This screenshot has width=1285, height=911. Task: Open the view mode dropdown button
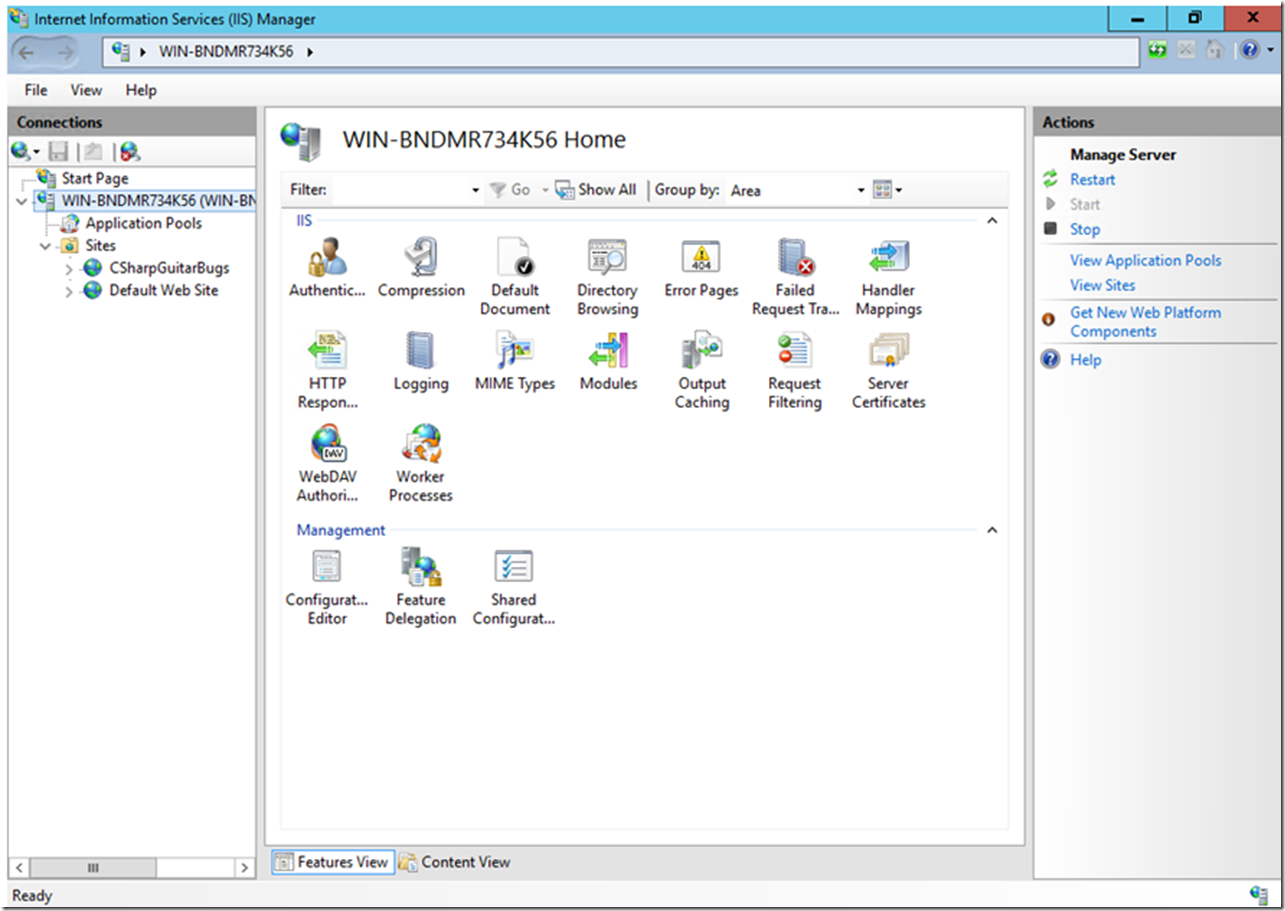(887, 190)
